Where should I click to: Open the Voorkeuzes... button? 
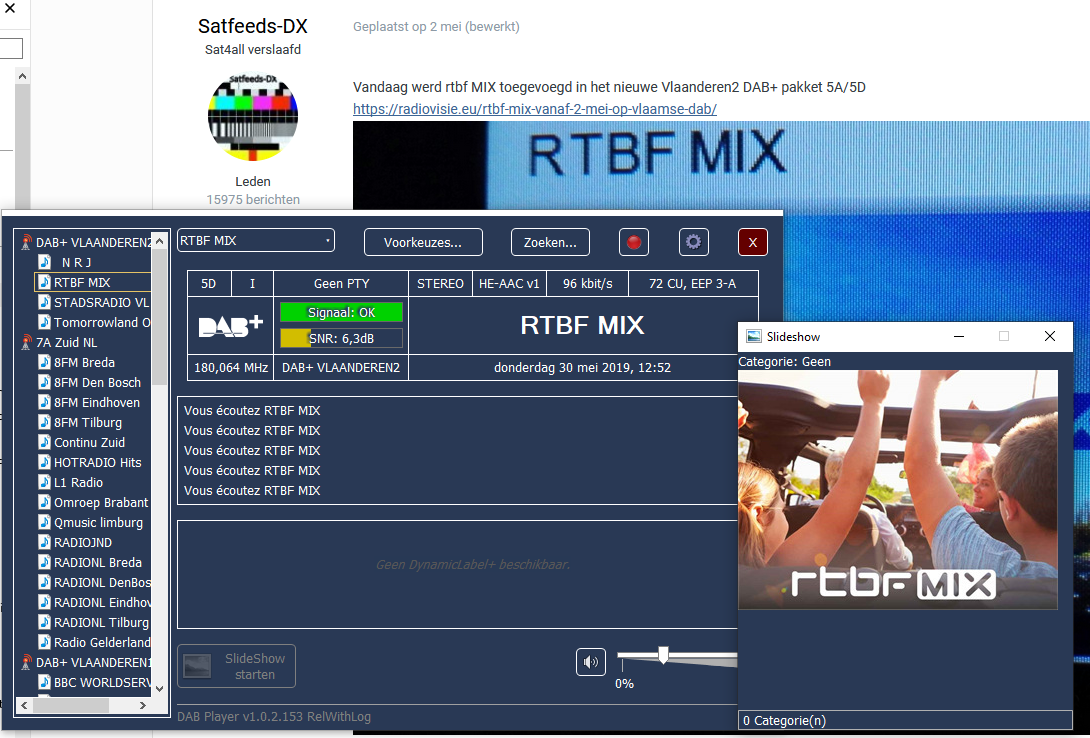pos(423,243)
